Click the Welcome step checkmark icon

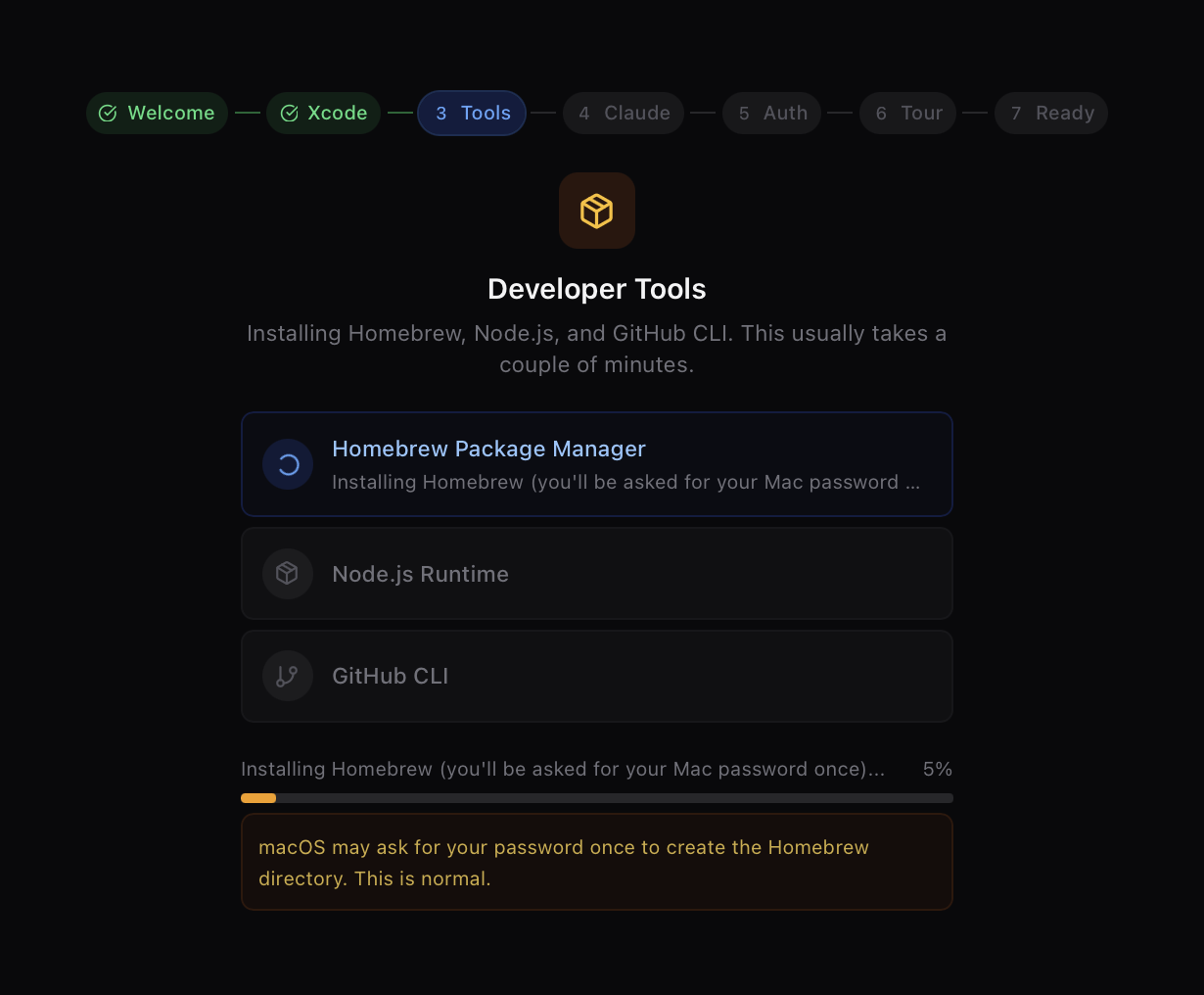point(108,113)
